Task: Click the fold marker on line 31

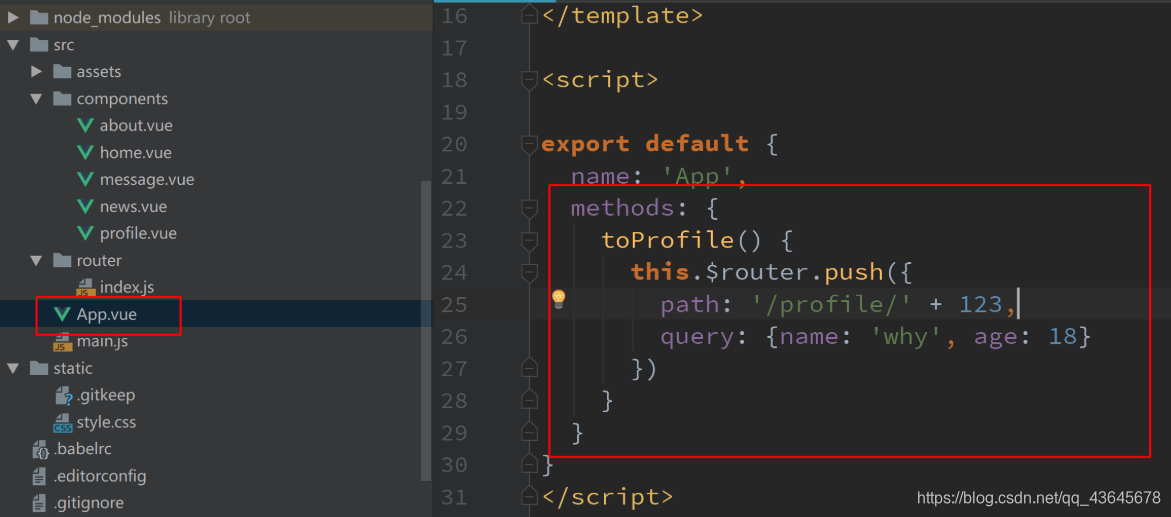Action: click(529, 497)
